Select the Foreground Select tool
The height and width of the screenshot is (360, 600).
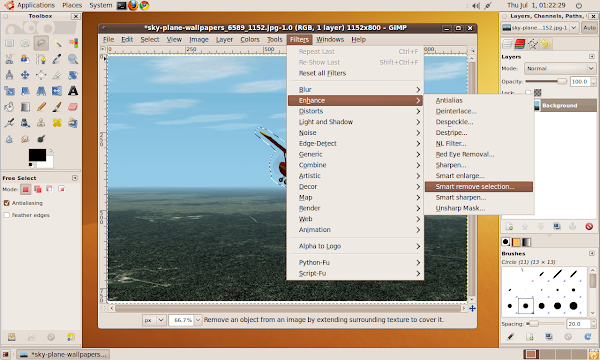point(25,59)
